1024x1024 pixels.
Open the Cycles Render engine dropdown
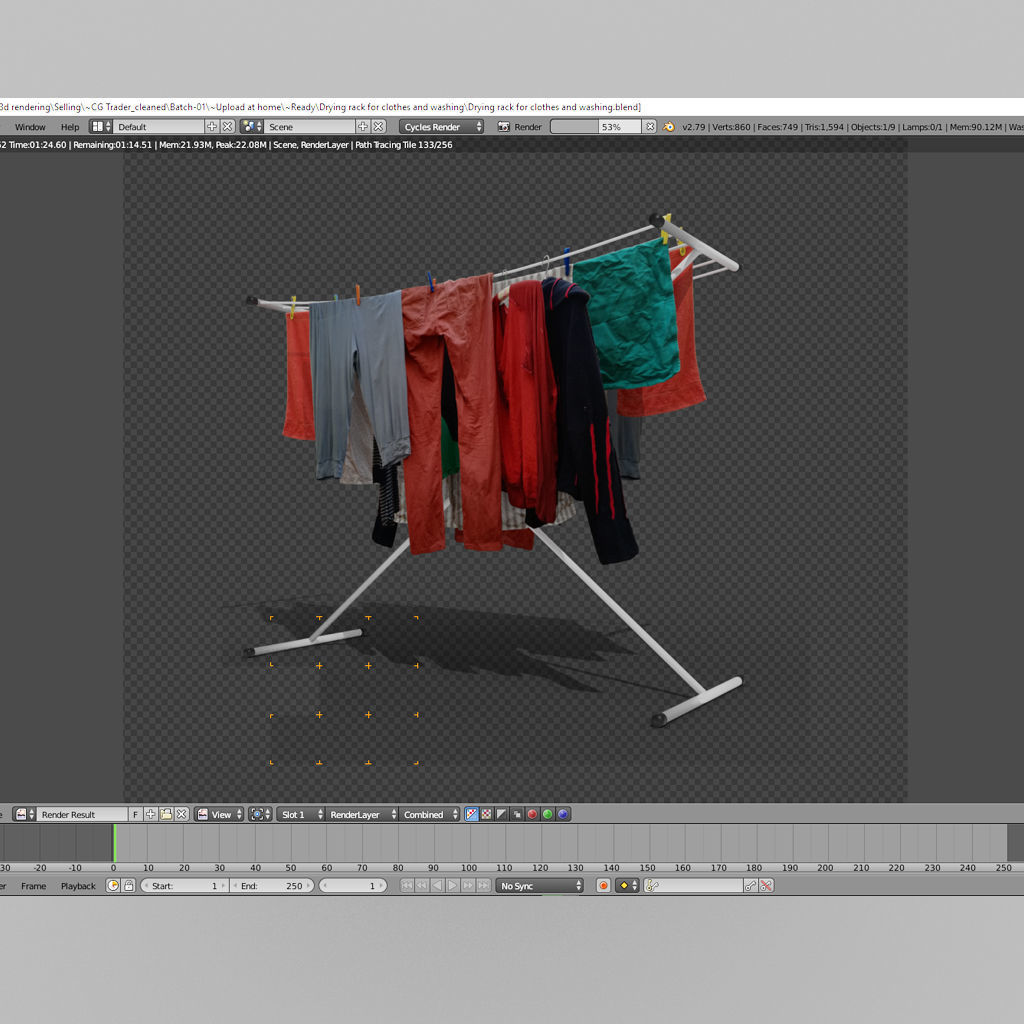pos(441,127)
